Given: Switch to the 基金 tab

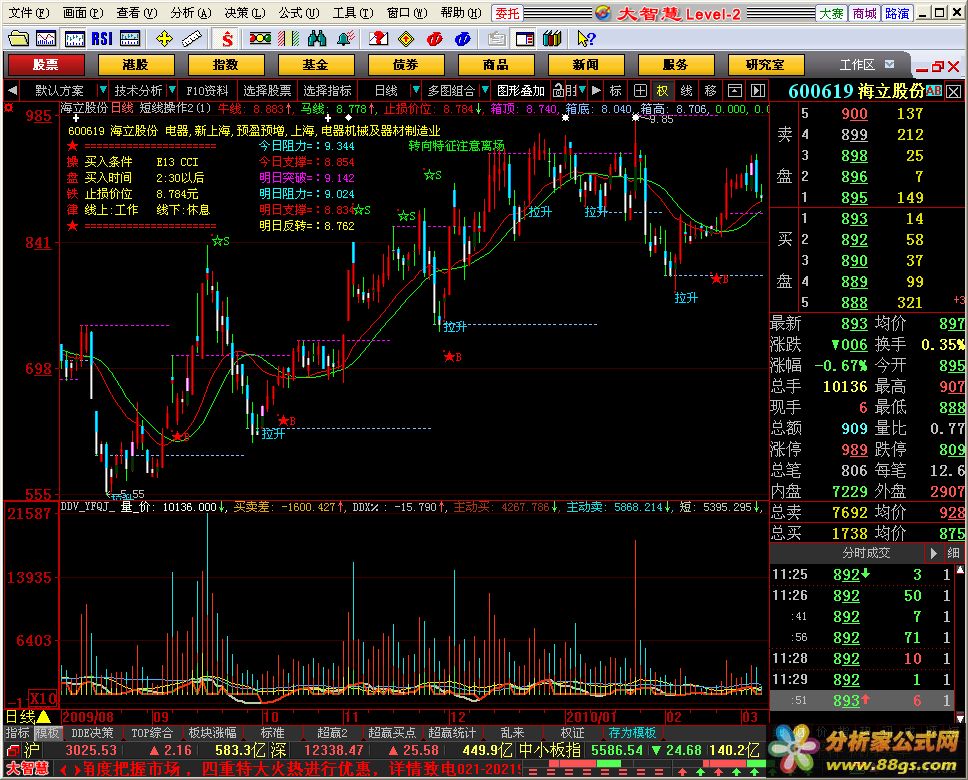Looking at the screenshot, I should pyautogui.click(x=315, y=65).
